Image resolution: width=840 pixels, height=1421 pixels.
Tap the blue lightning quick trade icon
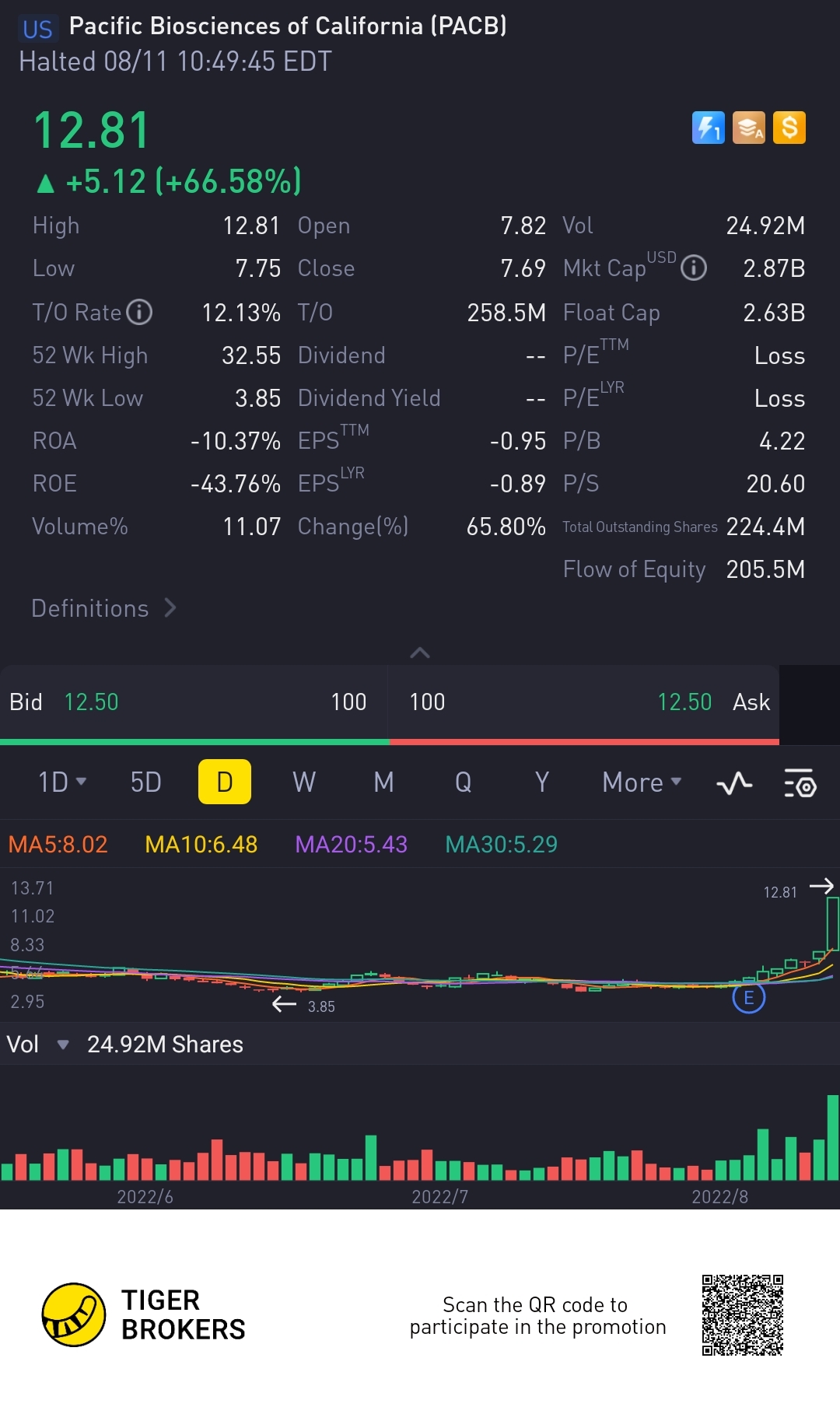coord(708,128)
